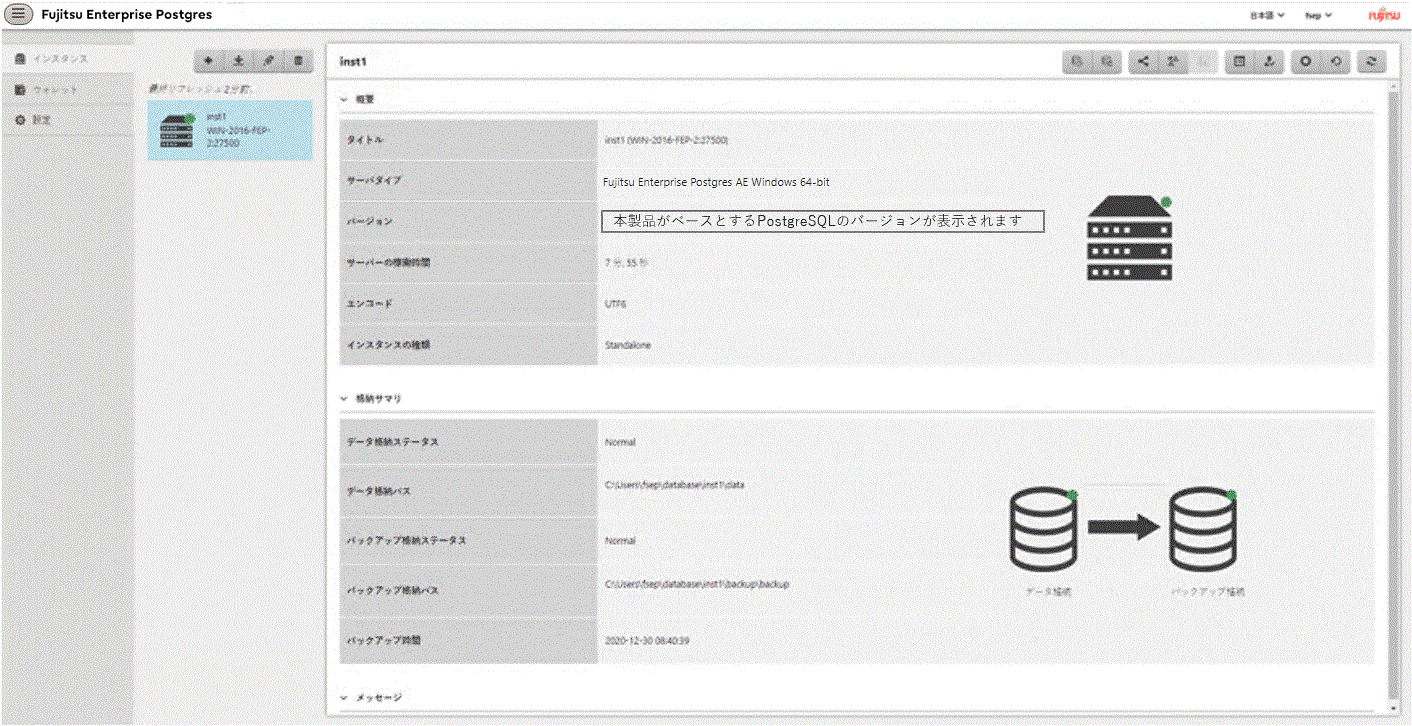The image size is (1412, 726).
Task: Open the hamburger menu
Action: coord(19,15)
